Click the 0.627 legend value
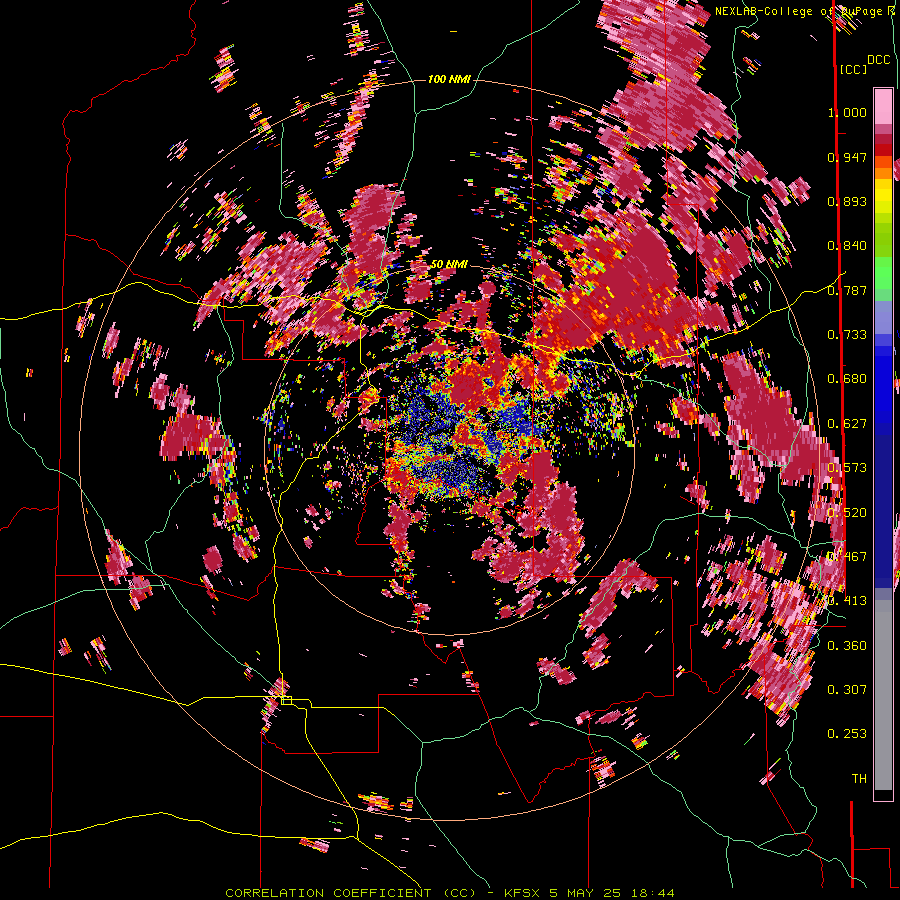The height and width of the screenshot is (900, 900). 847,424
